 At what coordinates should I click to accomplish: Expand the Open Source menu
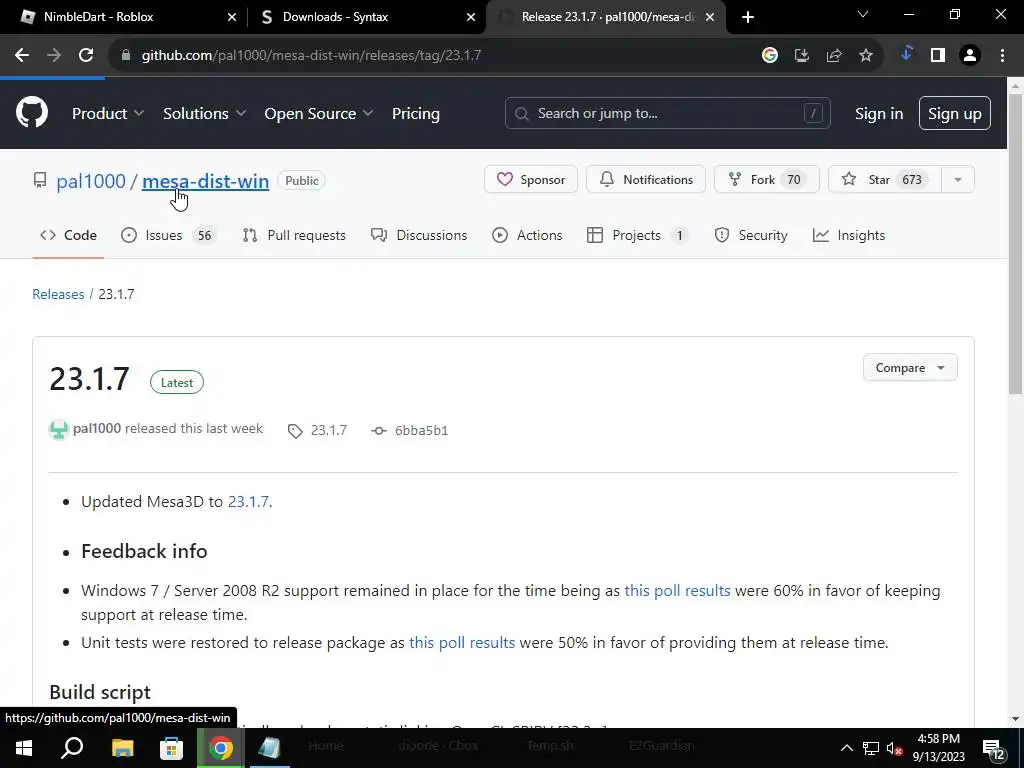pos(319,114)
